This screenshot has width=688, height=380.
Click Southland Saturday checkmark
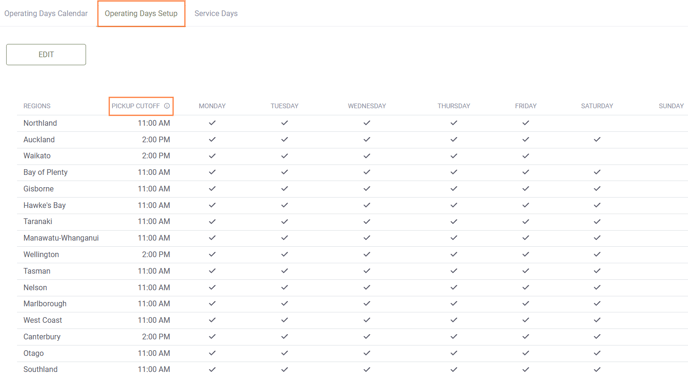point(597,369)
